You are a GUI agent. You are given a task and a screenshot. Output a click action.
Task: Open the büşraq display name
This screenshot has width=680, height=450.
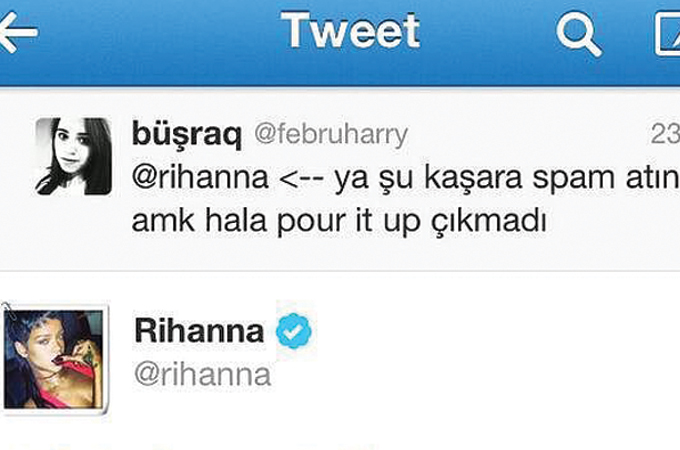coord(186,134)
